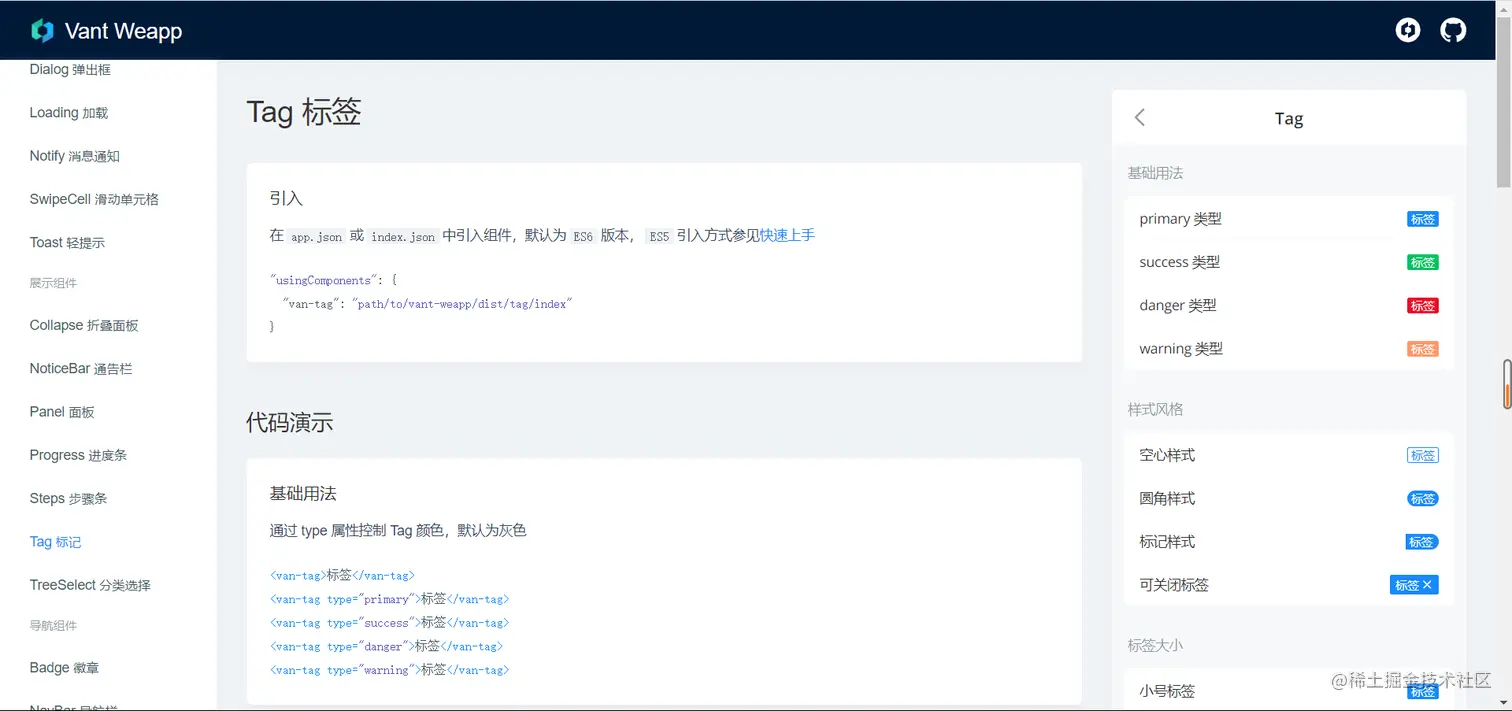Click the ES5 inline code label
This screenshot has height=711, width=1512.
[x=659, y=237]
